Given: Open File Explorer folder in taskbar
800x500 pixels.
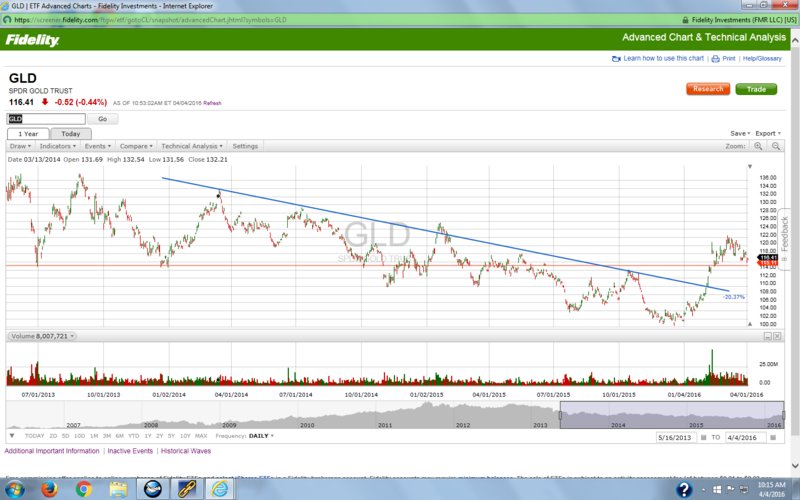Looking at the screenshot, I should coord(118,489).
